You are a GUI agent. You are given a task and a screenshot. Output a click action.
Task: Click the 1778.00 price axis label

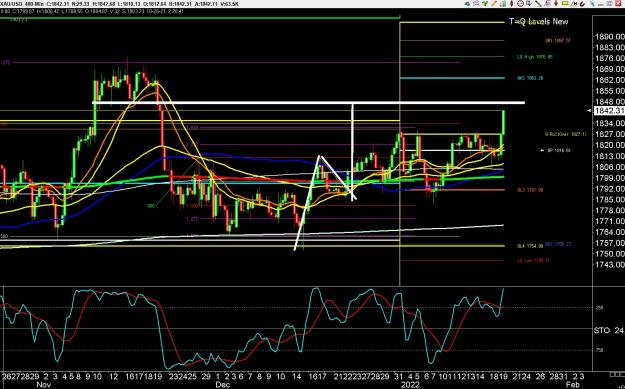point(610,210)
